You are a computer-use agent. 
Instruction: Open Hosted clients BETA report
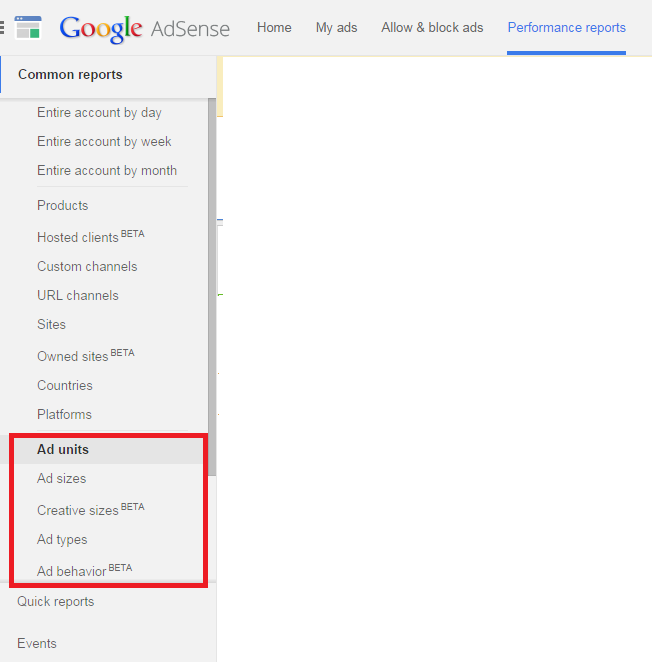point(91,236)
